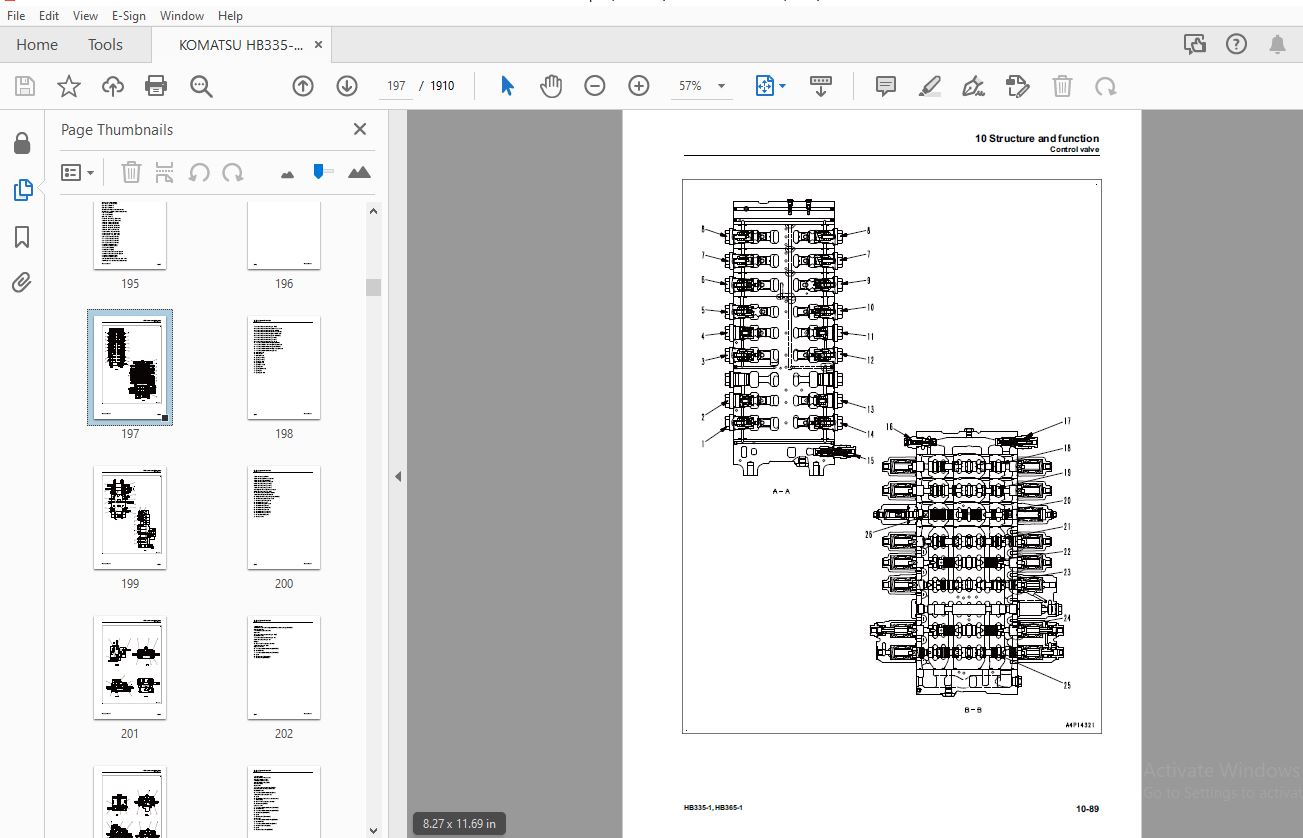Expand the thumbnails options menu

(x=78, y=172)
